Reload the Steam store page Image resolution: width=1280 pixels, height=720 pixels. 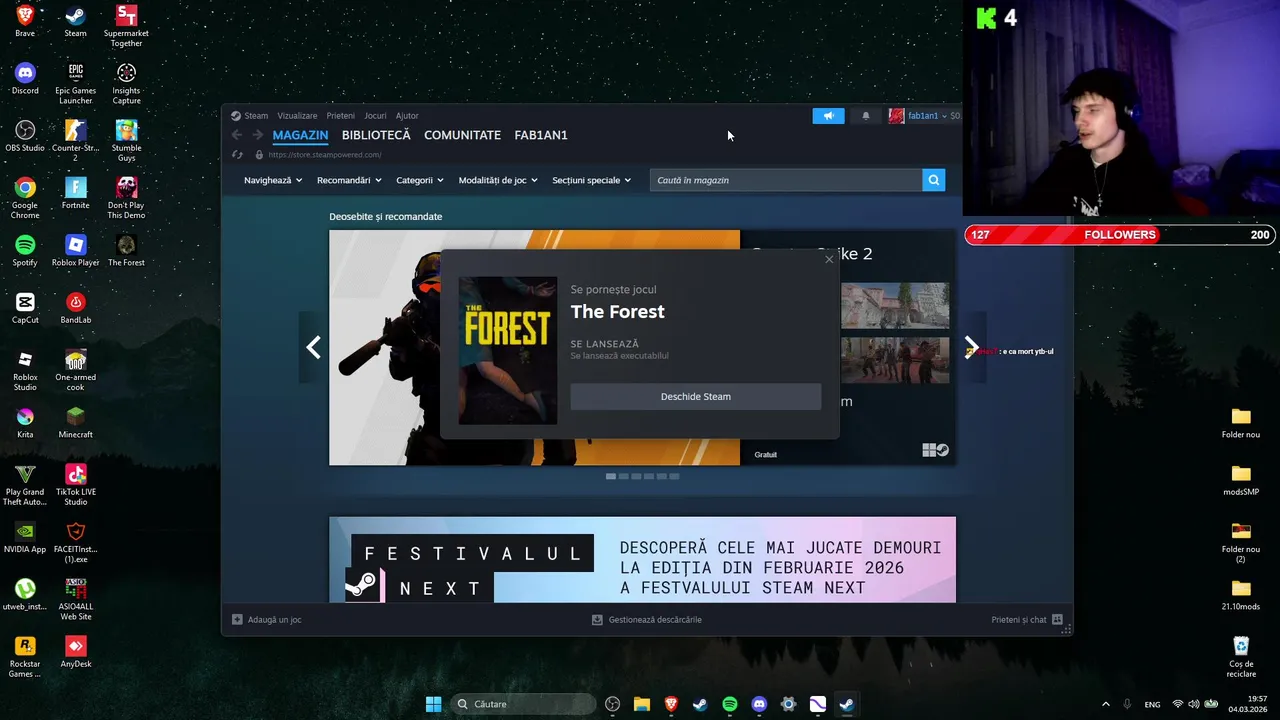tap(237, 155)
